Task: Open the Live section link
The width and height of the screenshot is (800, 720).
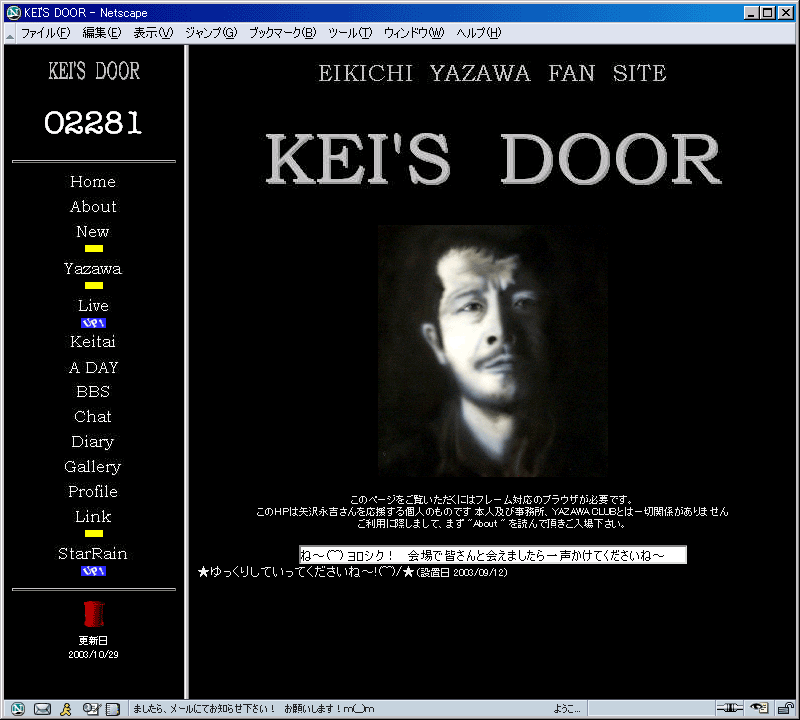Action: tap(93, 306)
